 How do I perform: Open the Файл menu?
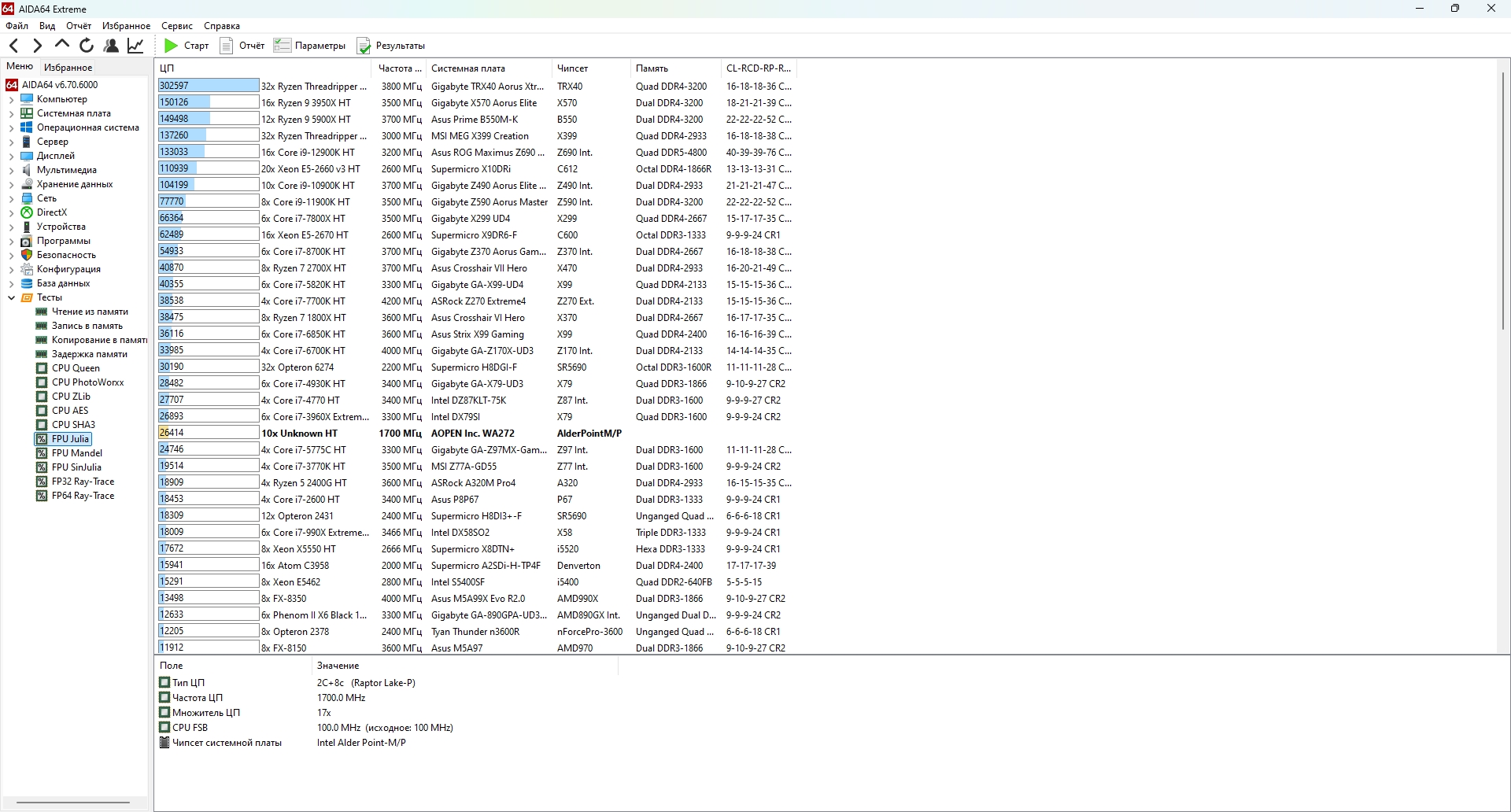[x=17, y=26]
